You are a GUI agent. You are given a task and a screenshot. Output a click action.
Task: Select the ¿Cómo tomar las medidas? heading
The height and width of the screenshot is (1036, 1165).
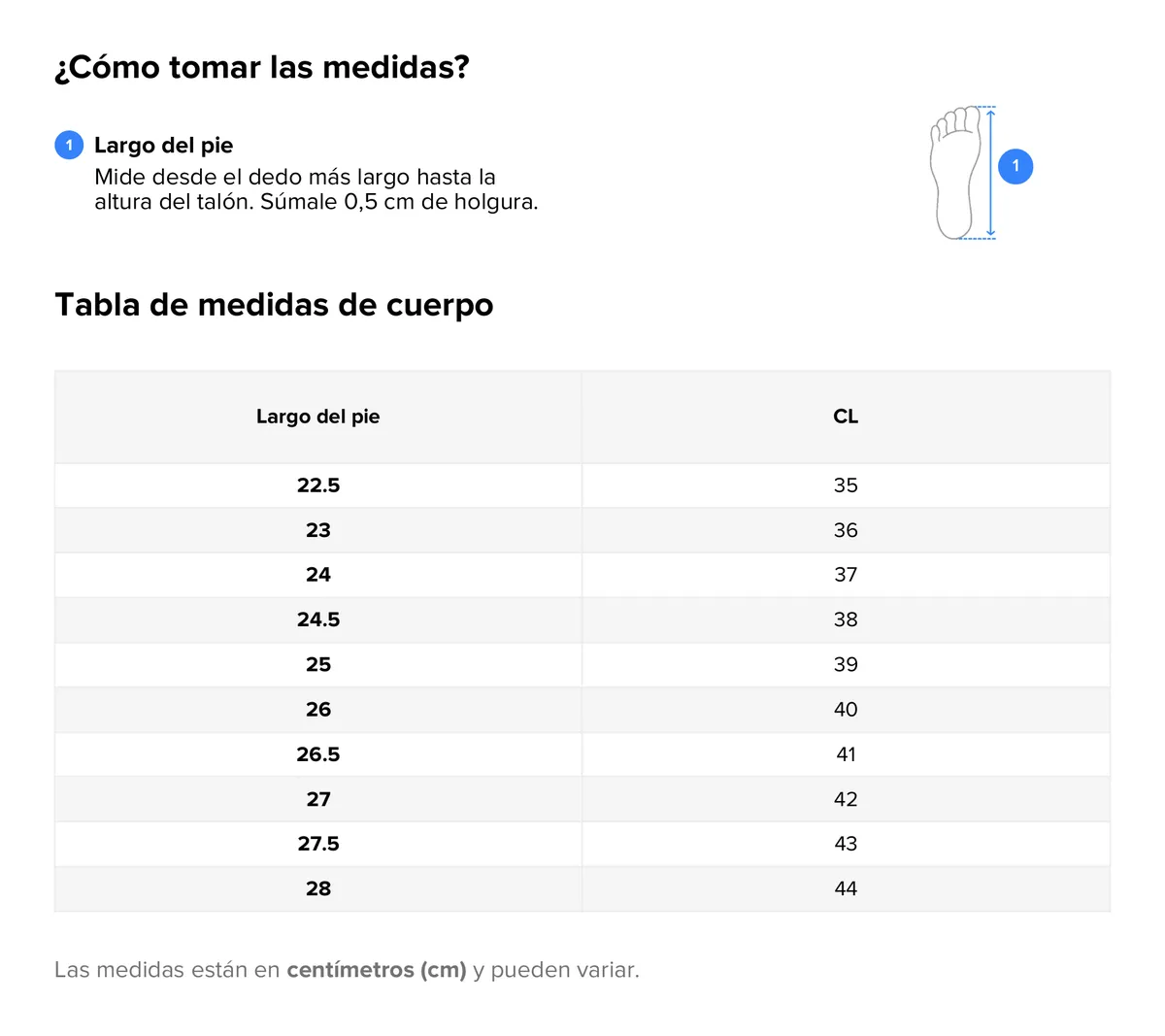tap(262, 68)
